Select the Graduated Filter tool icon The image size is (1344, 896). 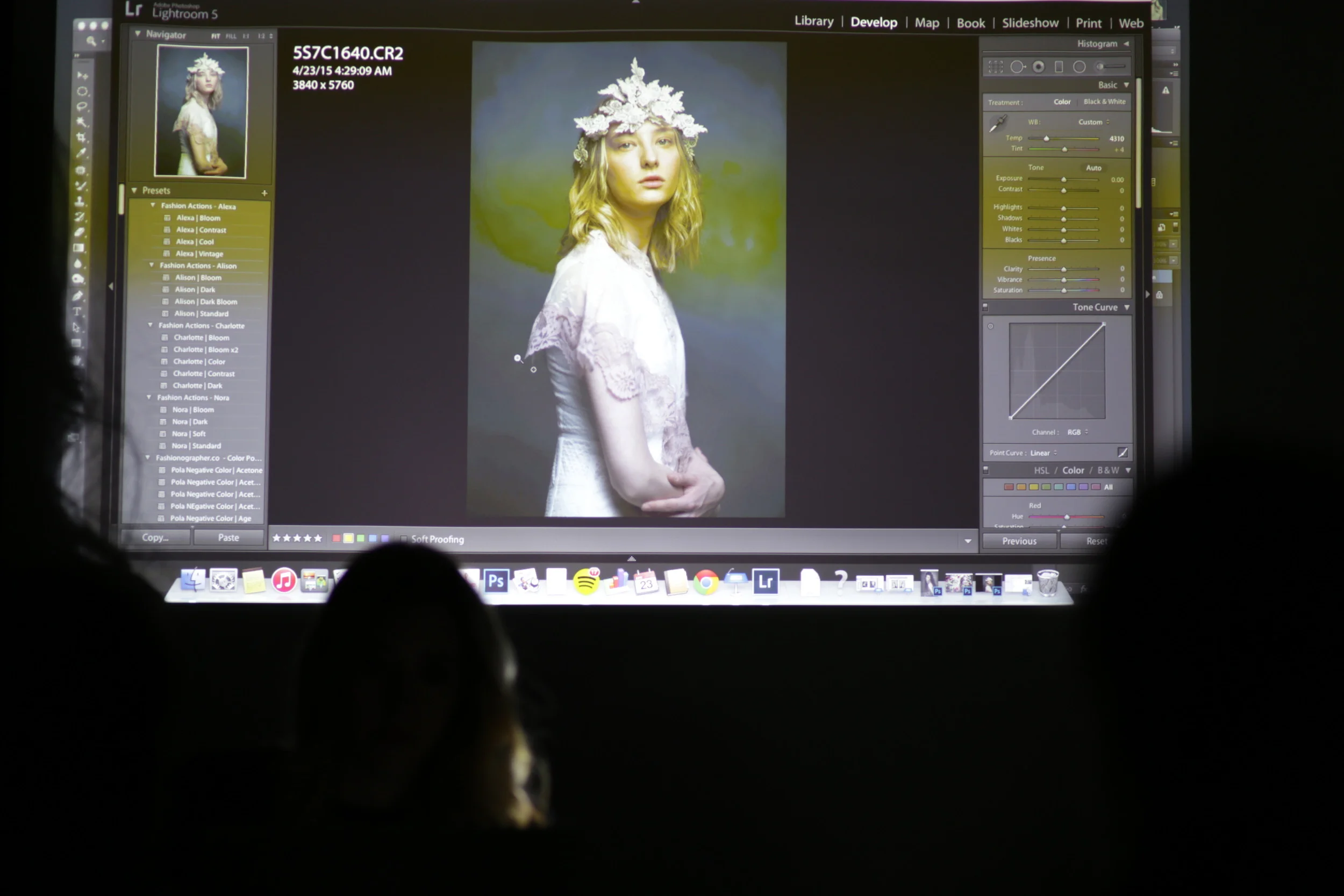pyautogui.click(x=1059, y=67)
